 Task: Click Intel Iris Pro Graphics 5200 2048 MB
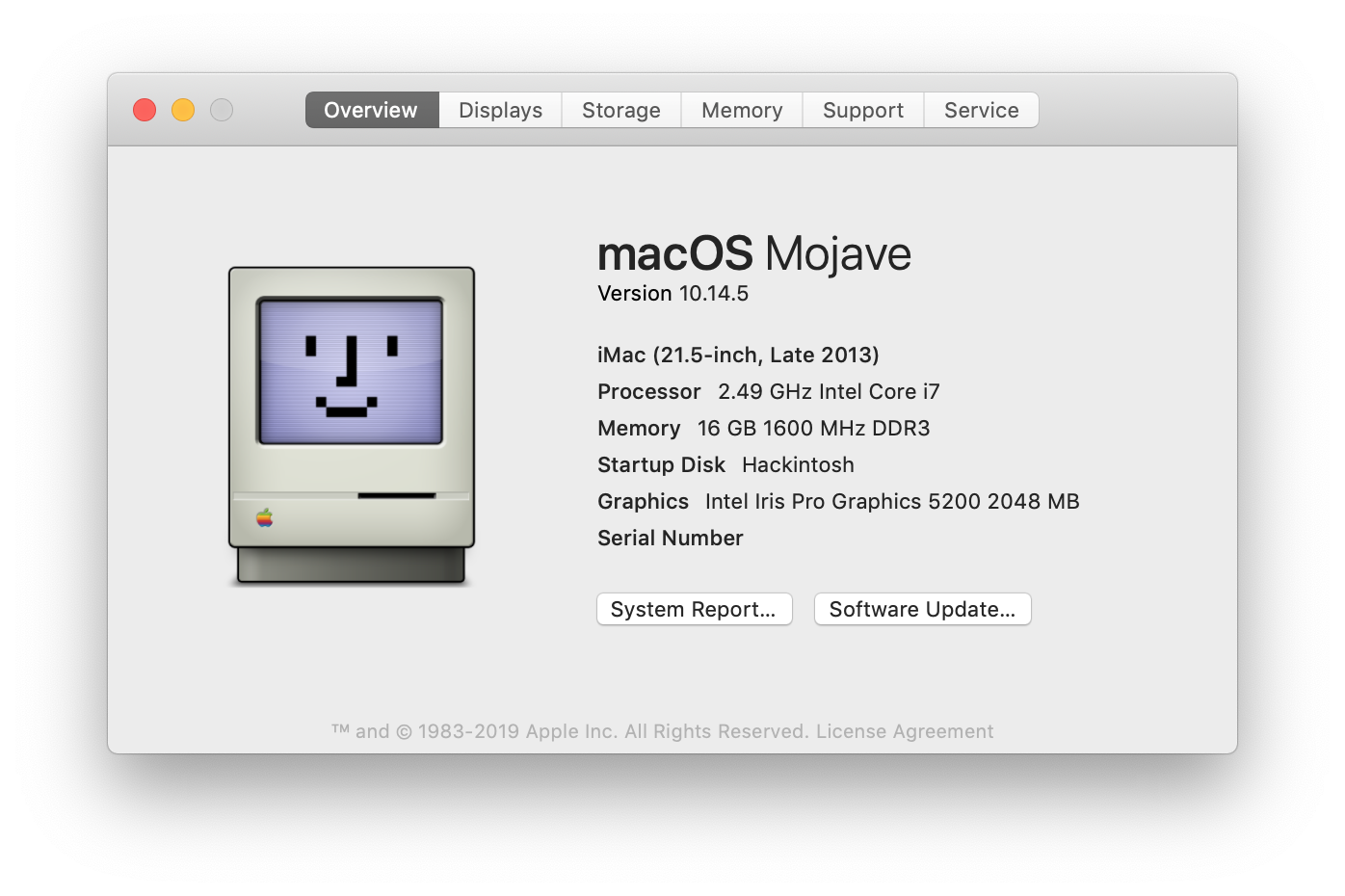[x=892, y=501]
